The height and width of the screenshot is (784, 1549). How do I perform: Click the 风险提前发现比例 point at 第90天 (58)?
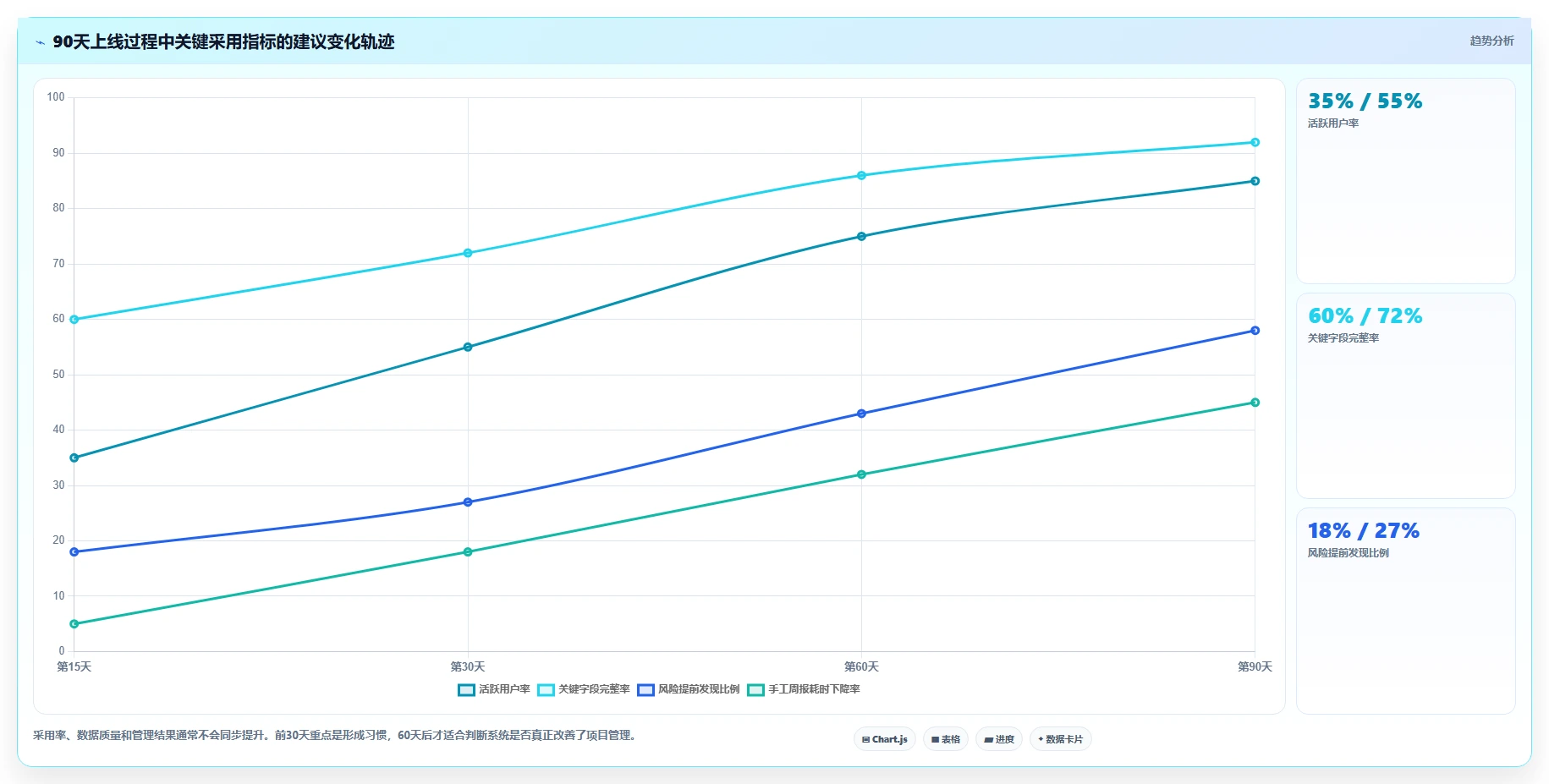tap(1255, 330)
